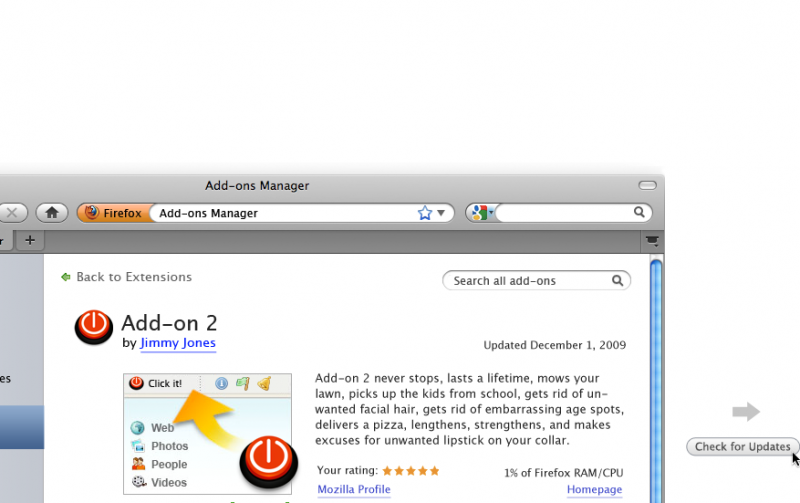Image resolution: width=800 pixels, height=503 pixels.
Task: Open the list all tabs dropdown
Action: pyautogui.click(x=652, y=240)
